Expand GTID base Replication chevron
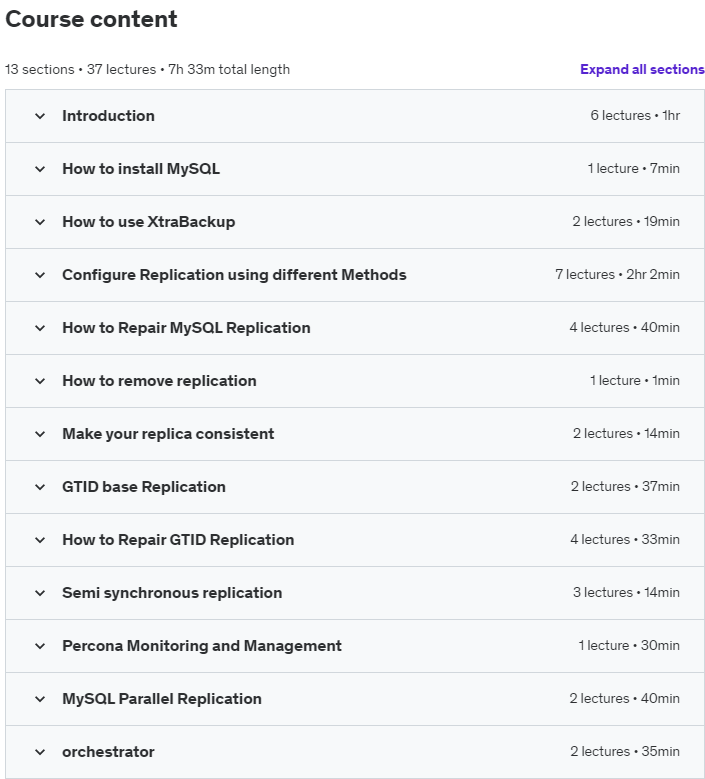 [40, 487]
